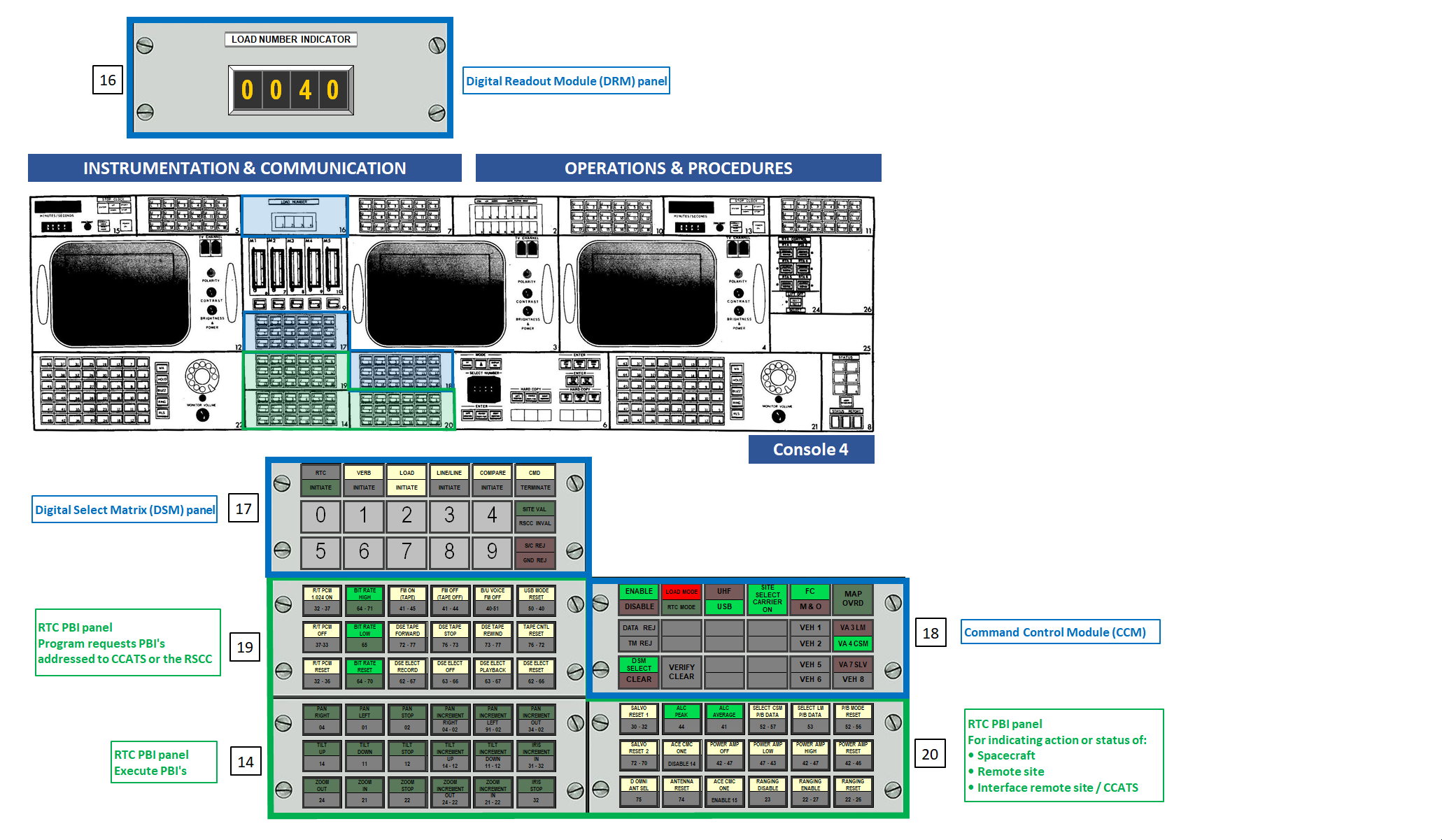Viewport: 1442px width, 840px height.
Task: Click the Digital Select Matrix (DSM) panel label
Action: pos(125,510)
